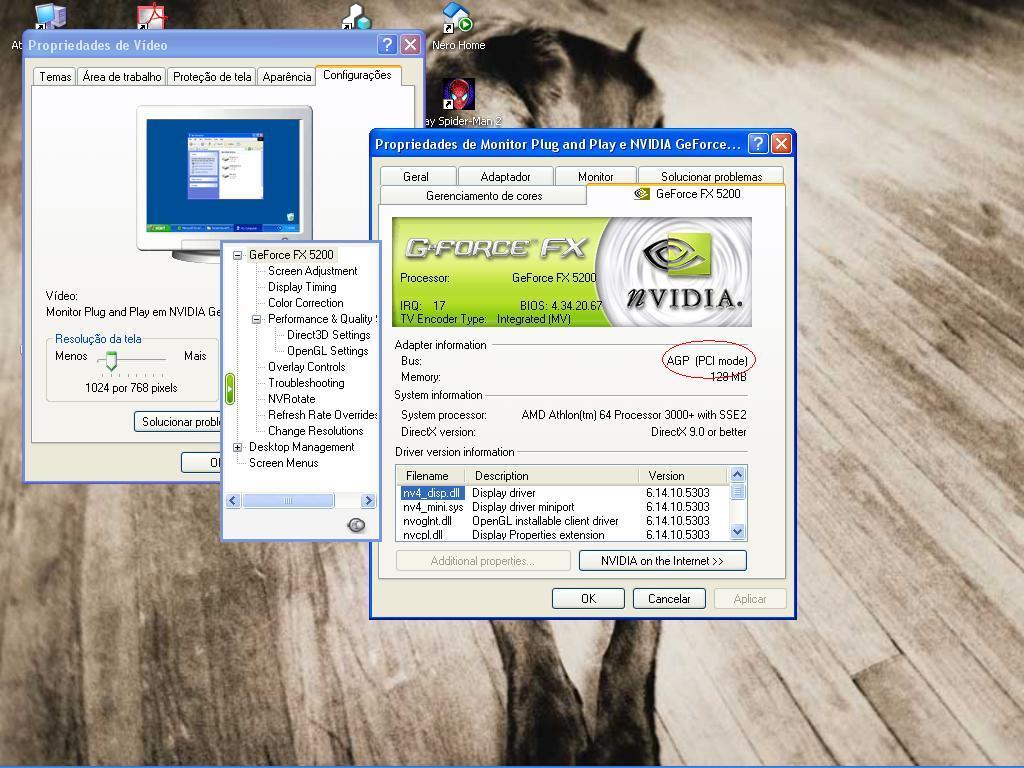Open the Proteção de tela tab
The height and width of the screenshot is (768, 1024).
(x=212, y=76)
